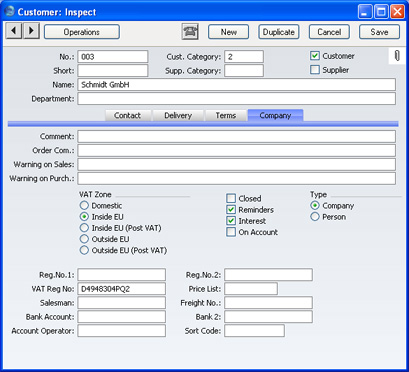Click the Warning on Purch. field
Viewport: 409px width, 372px height.
237,178
